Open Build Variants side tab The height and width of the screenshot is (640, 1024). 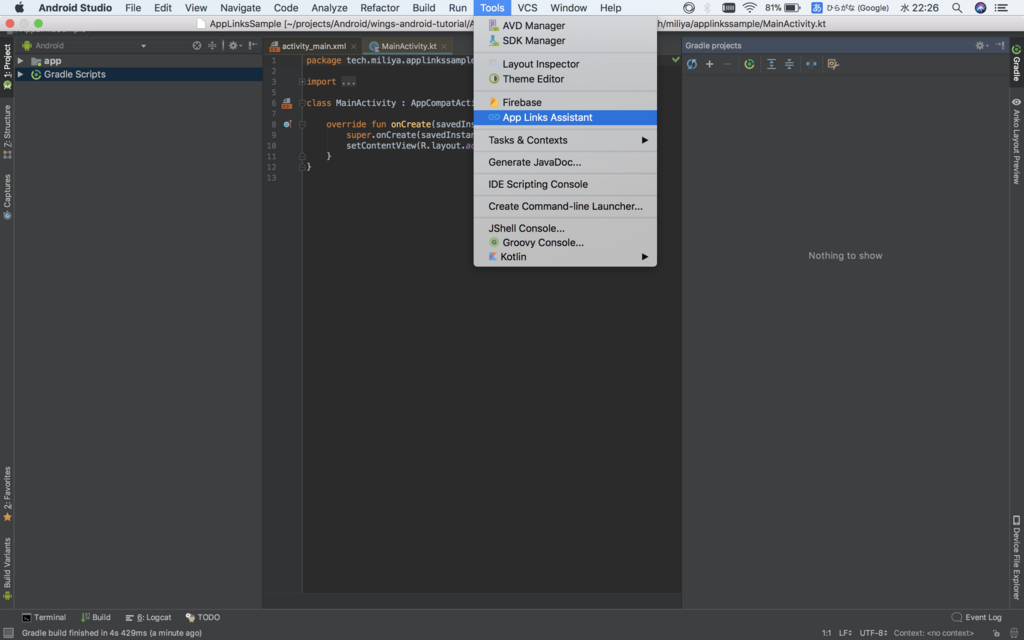tap(7, 569)
